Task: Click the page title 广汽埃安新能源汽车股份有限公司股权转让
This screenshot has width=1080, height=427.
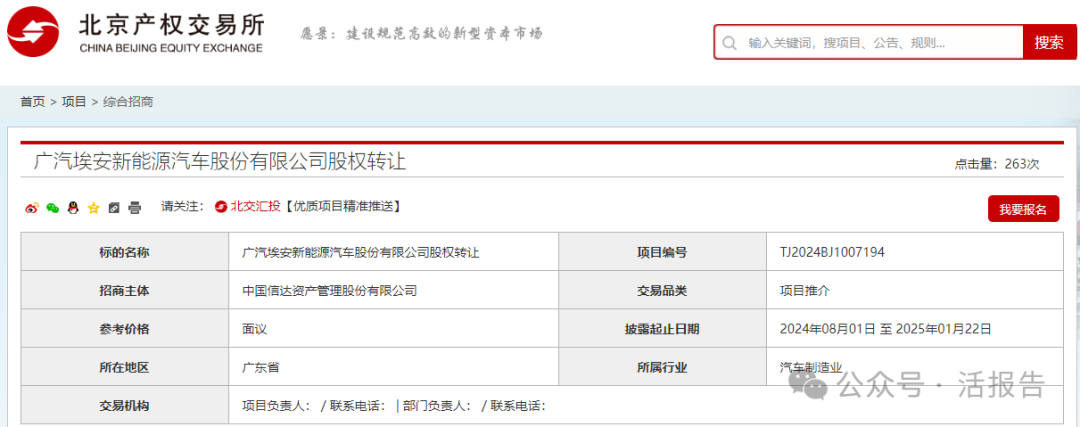Action: coord(220,162)
